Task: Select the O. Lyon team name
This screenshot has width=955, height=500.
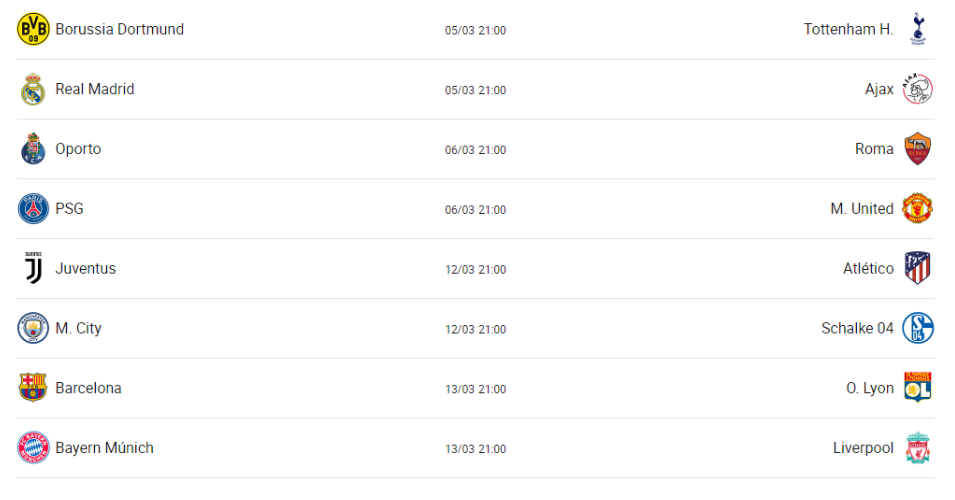Action: click(x=870, y=388)
